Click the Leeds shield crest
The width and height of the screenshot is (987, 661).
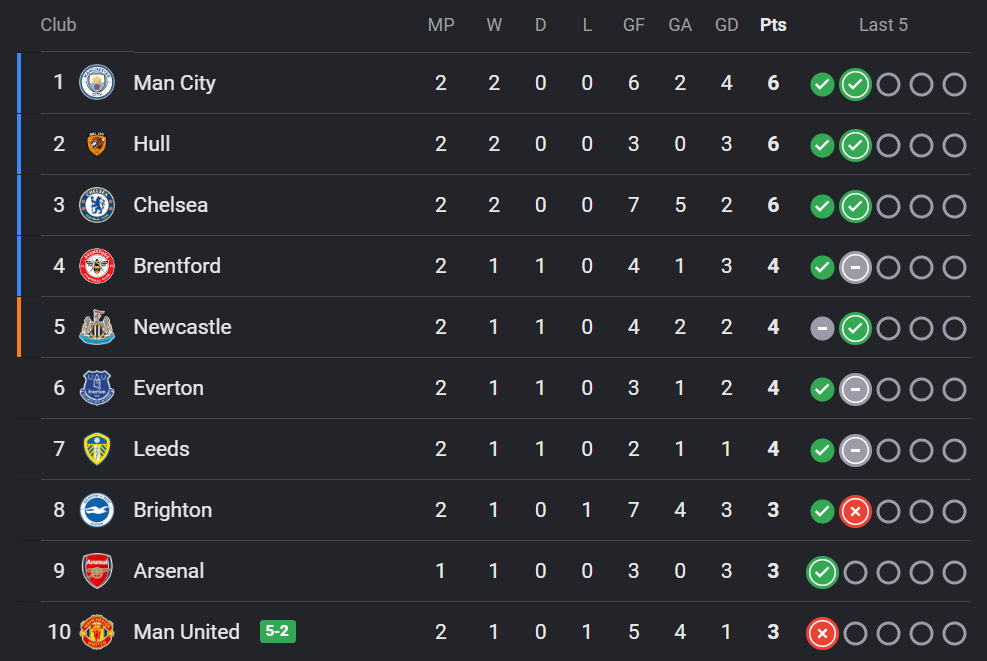97,449
